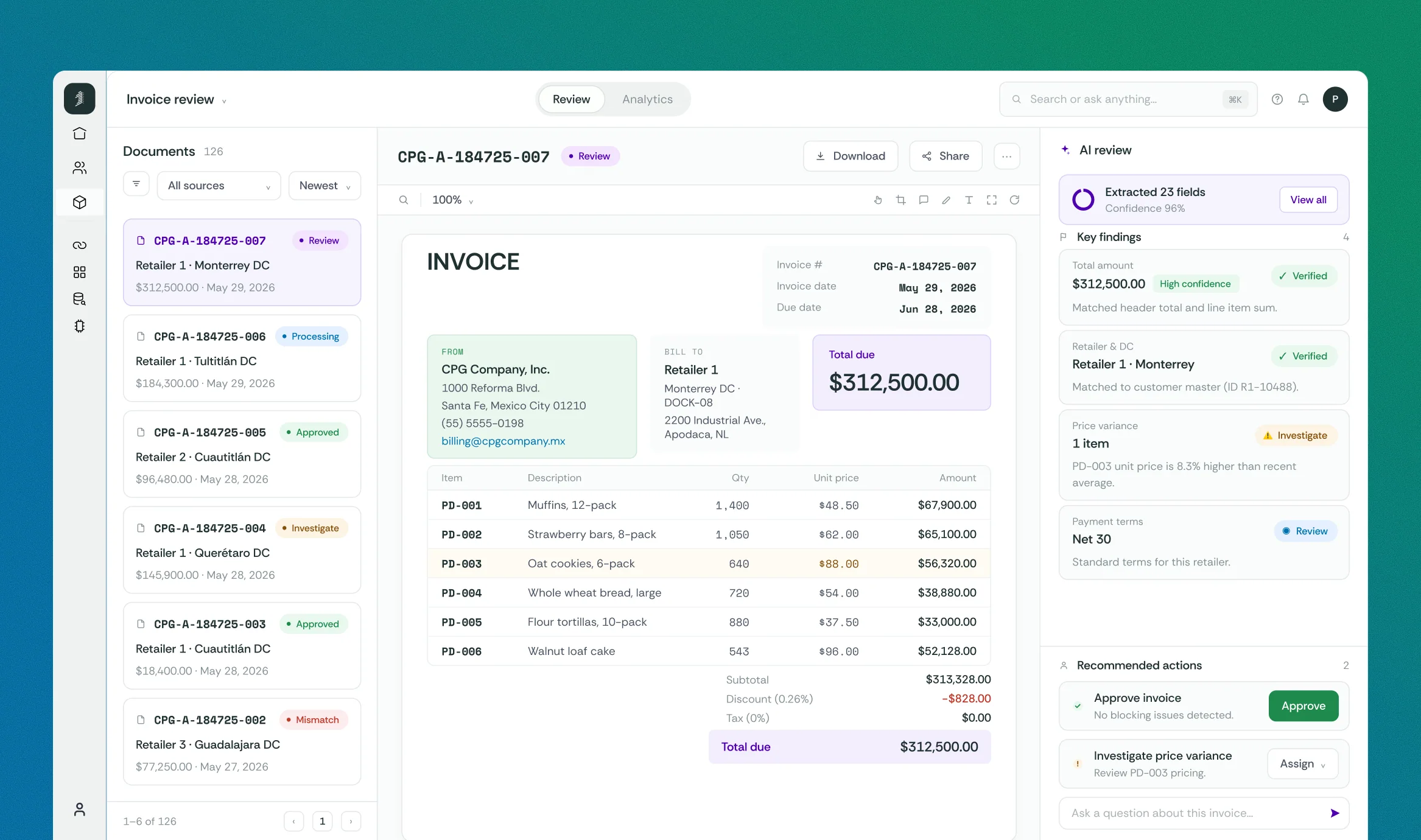Click the Verified badge on Total amount

(x=1303, y=276)
